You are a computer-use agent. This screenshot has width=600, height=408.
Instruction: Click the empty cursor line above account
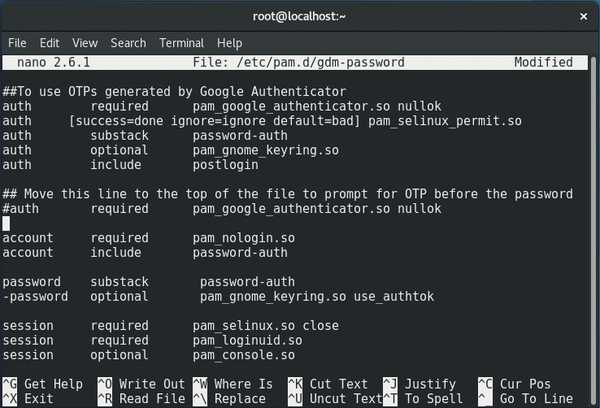100,223
